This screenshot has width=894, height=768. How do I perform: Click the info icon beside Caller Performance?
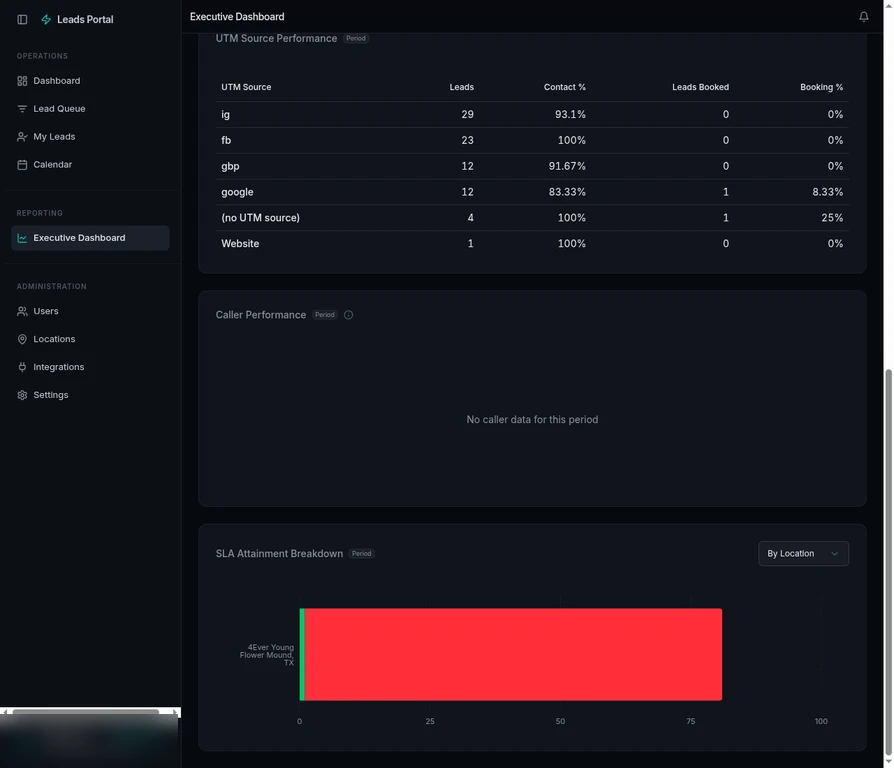coord(348,315)
